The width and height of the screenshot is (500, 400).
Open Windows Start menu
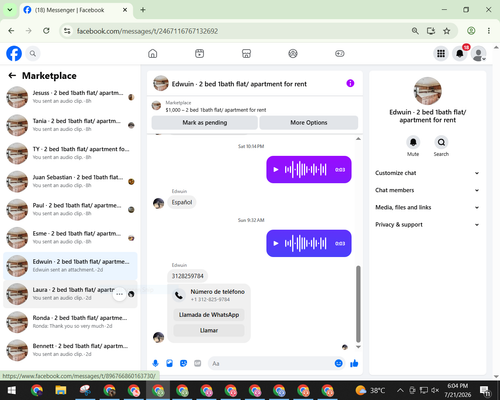12,390
